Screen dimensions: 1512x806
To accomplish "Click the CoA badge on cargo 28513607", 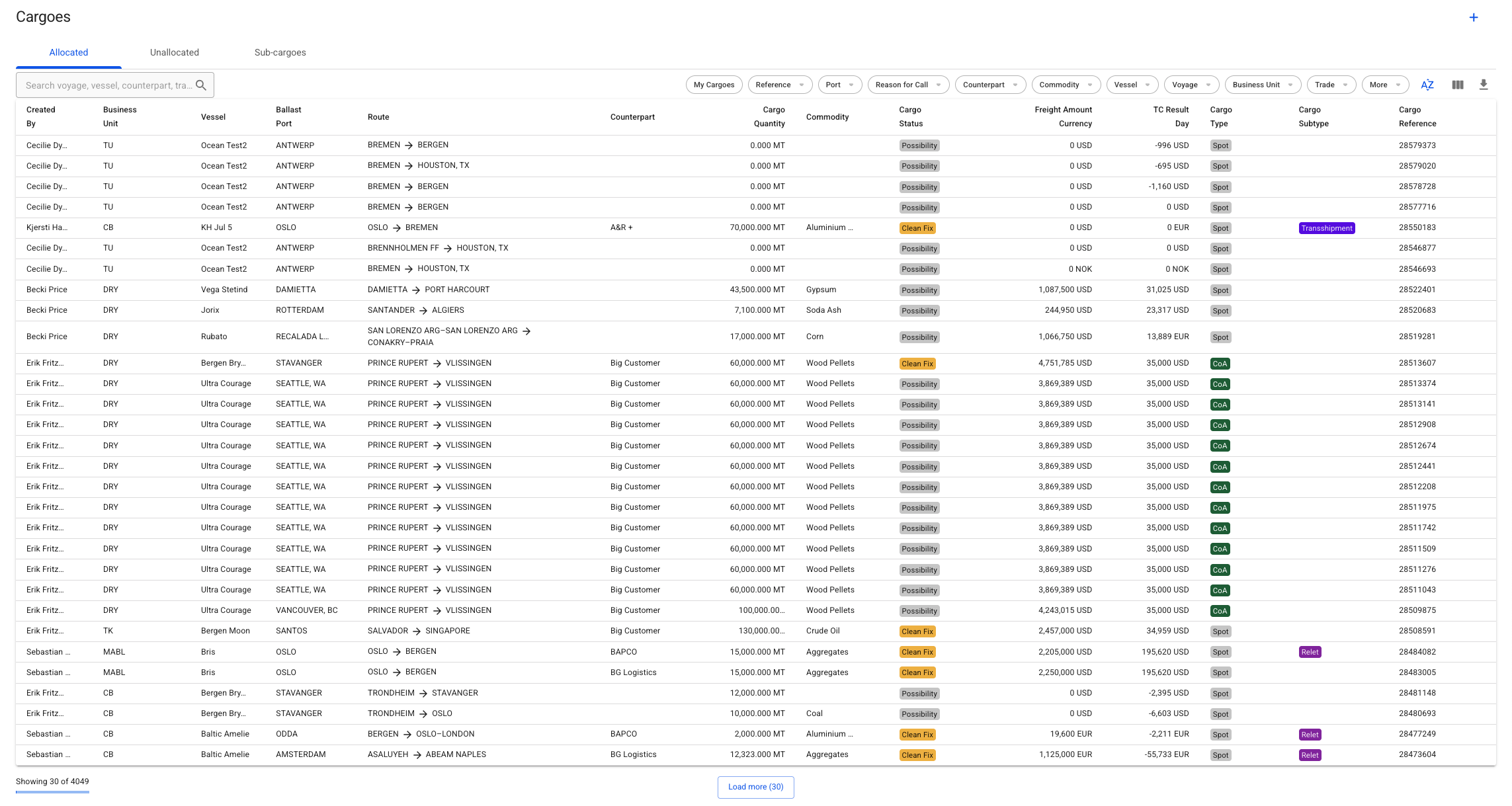I will coord(1220,364).
